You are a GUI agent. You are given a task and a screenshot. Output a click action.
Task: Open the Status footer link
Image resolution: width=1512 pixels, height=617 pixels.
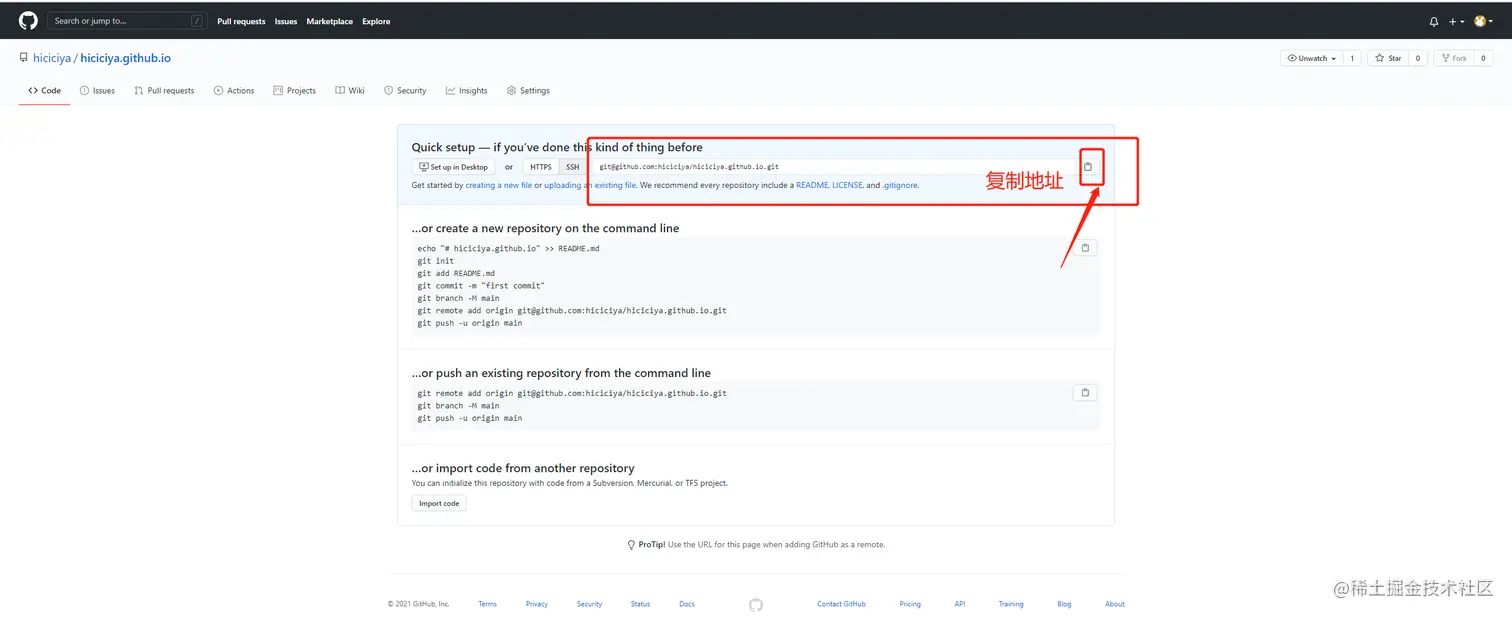point(640,604)
